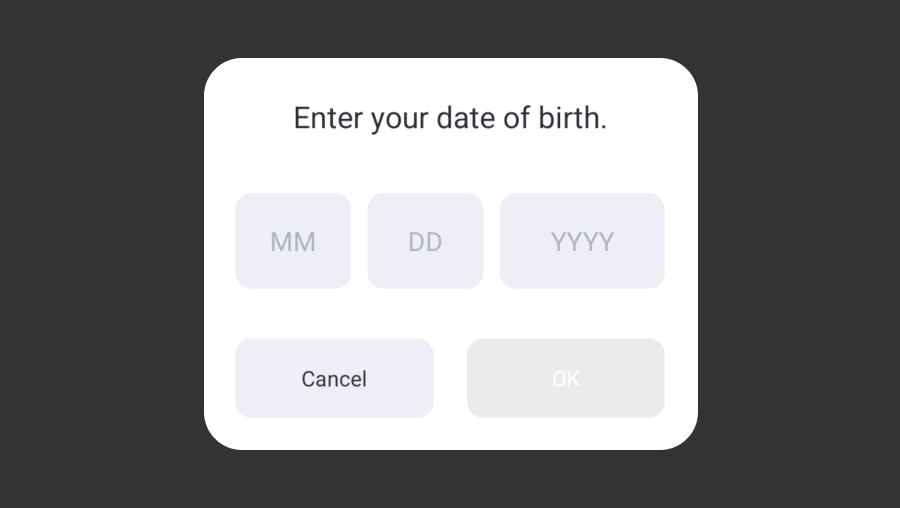Click the MM month input field

point(293,241)
